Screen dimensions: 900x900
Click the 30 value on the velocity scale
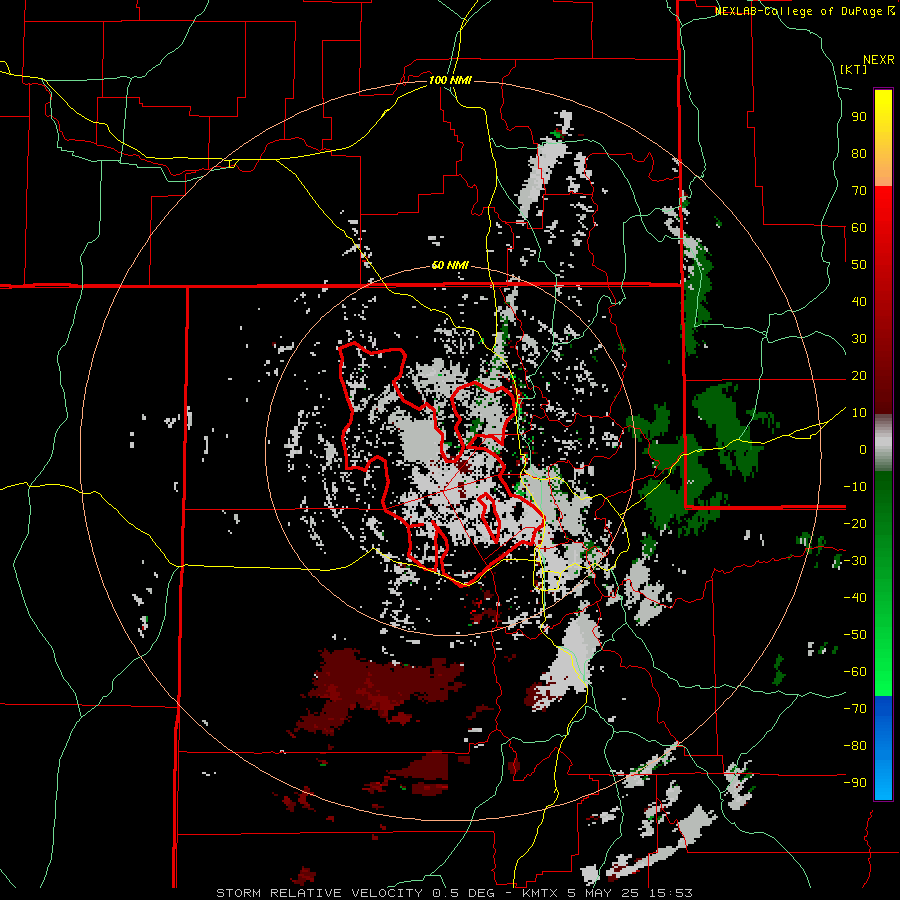point(859,339)
